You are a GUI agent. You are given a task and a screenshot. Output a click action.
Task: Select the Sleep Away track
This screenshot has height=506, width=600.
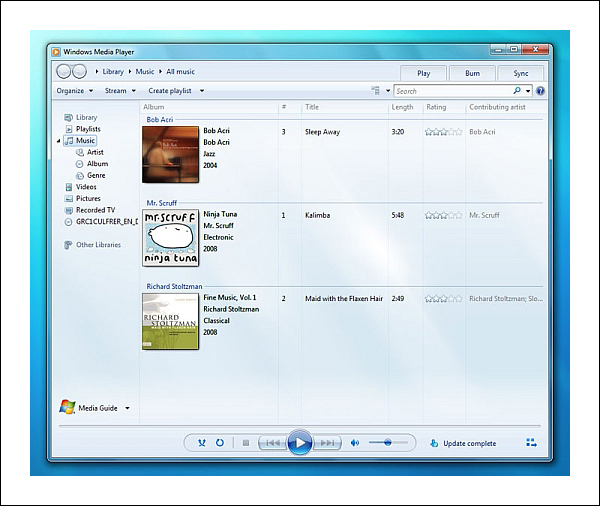click(322, 132)
